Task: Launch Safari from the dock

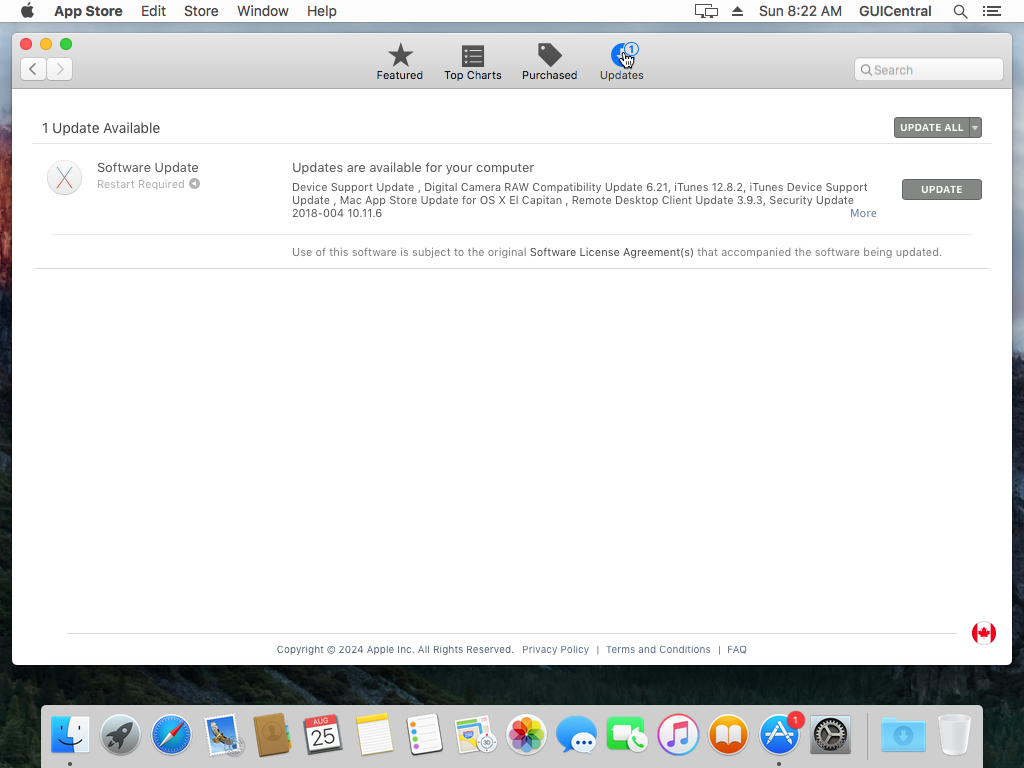Action: pos(171,735)
